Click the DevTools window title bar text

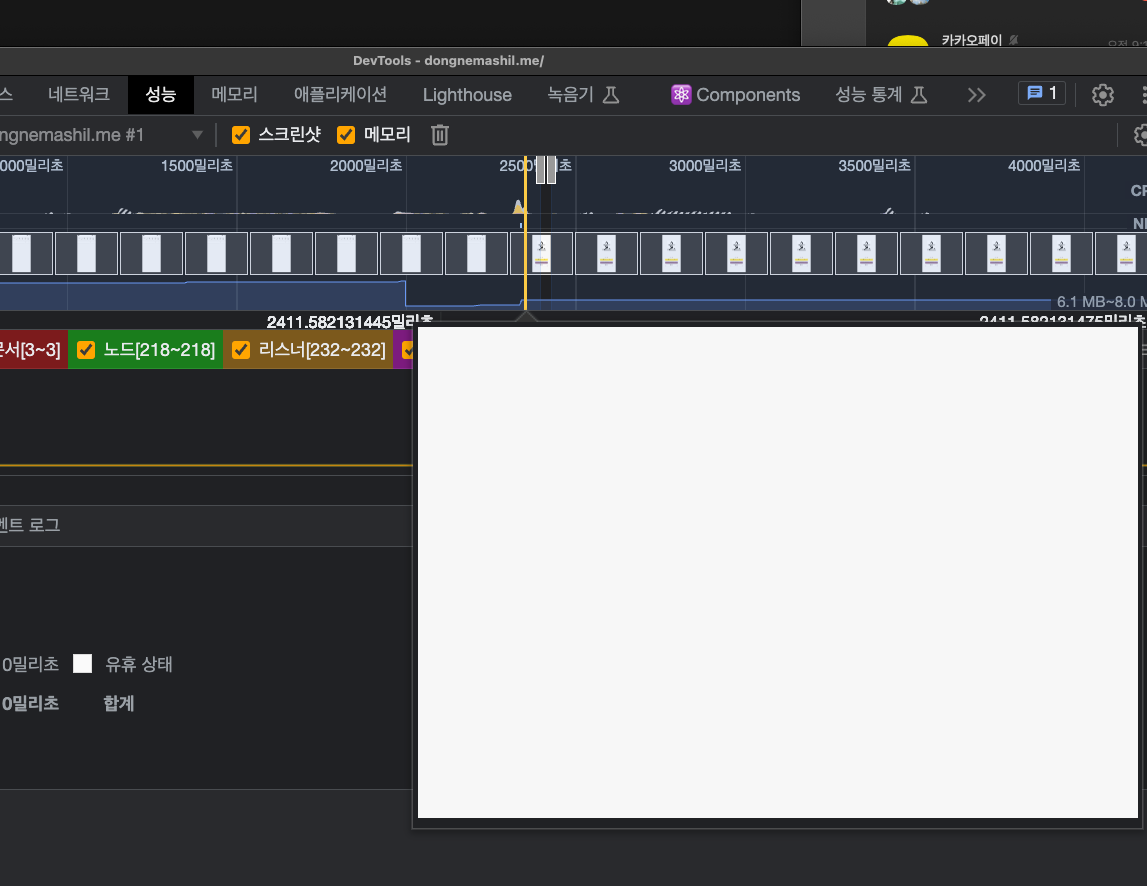tap(448, 61)
